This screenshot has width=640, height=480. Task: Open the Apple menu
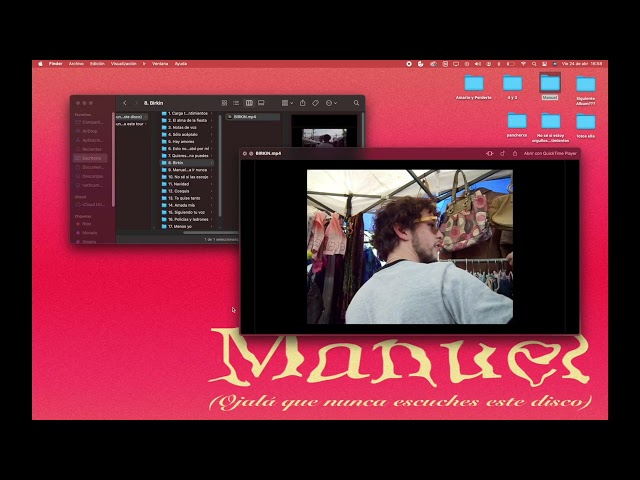point(40,64)
